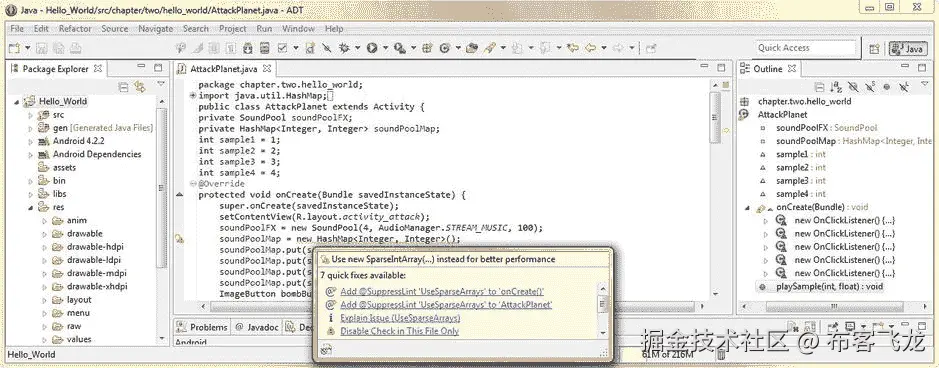939x368 pixels.
Task: Click the Last Edit Location arrow icon
Action: pyautogui.click(x=573, y=48)
